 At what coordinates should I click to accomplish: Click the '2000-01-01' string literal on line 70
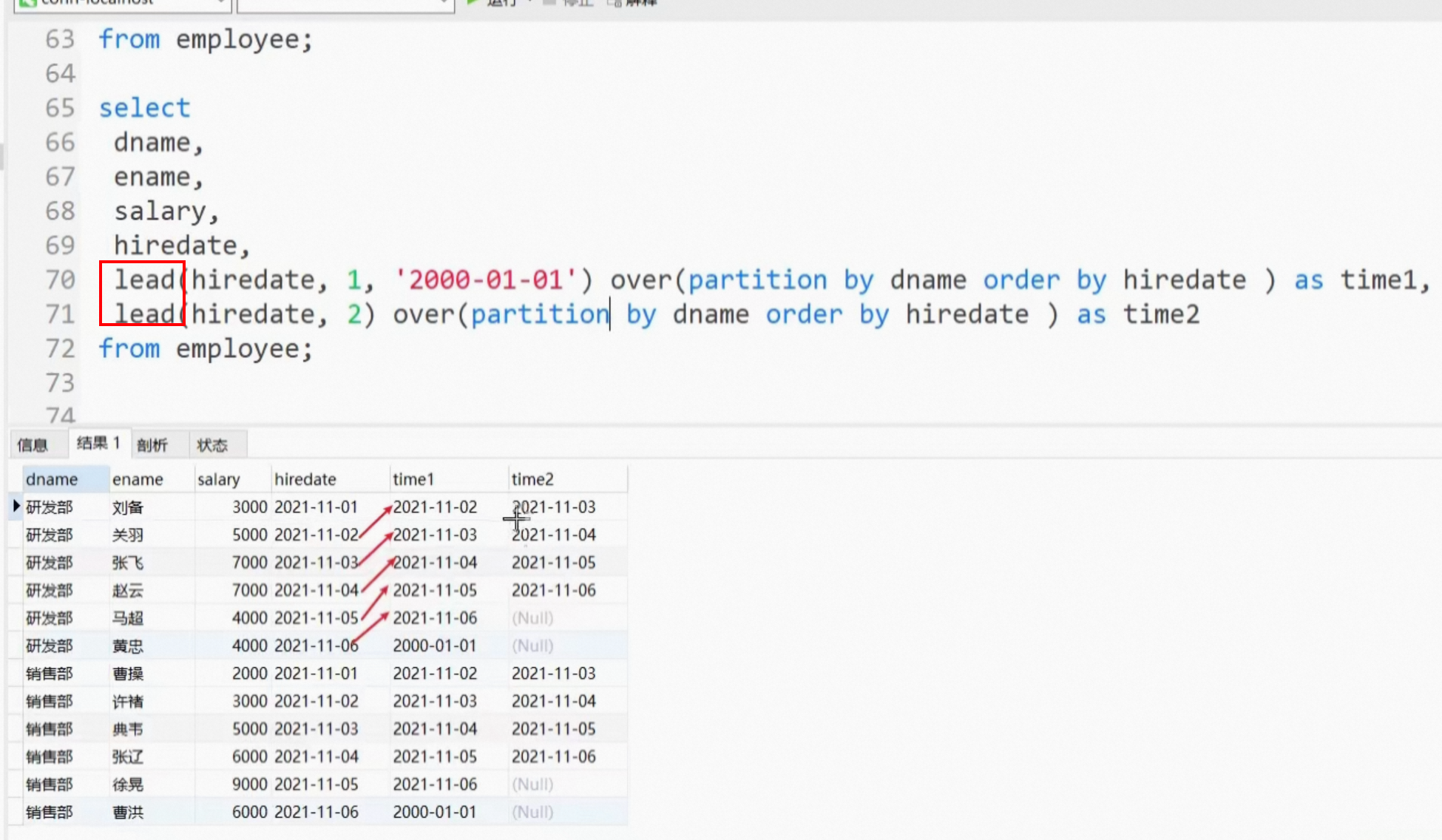486,280
